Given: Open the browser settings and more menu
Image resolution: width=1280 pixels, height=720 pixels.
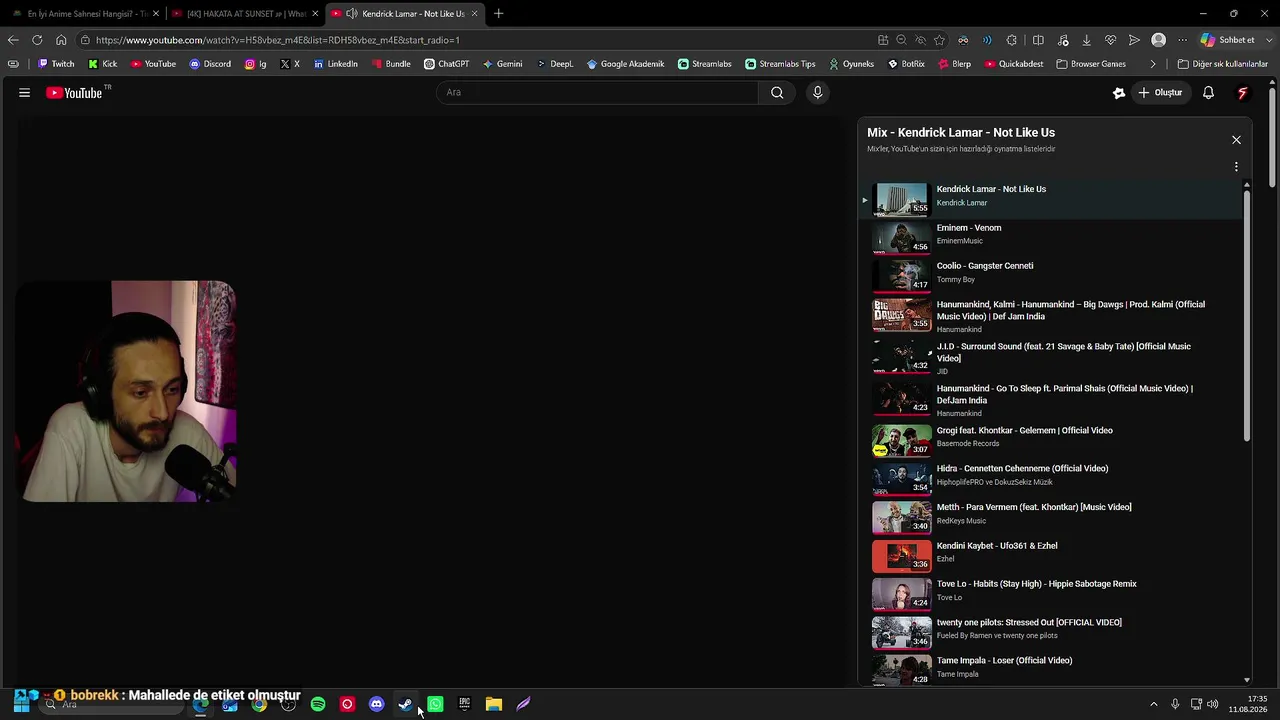Looking at the screenshot, I should pyautogui.click(x=1182, y=40).
